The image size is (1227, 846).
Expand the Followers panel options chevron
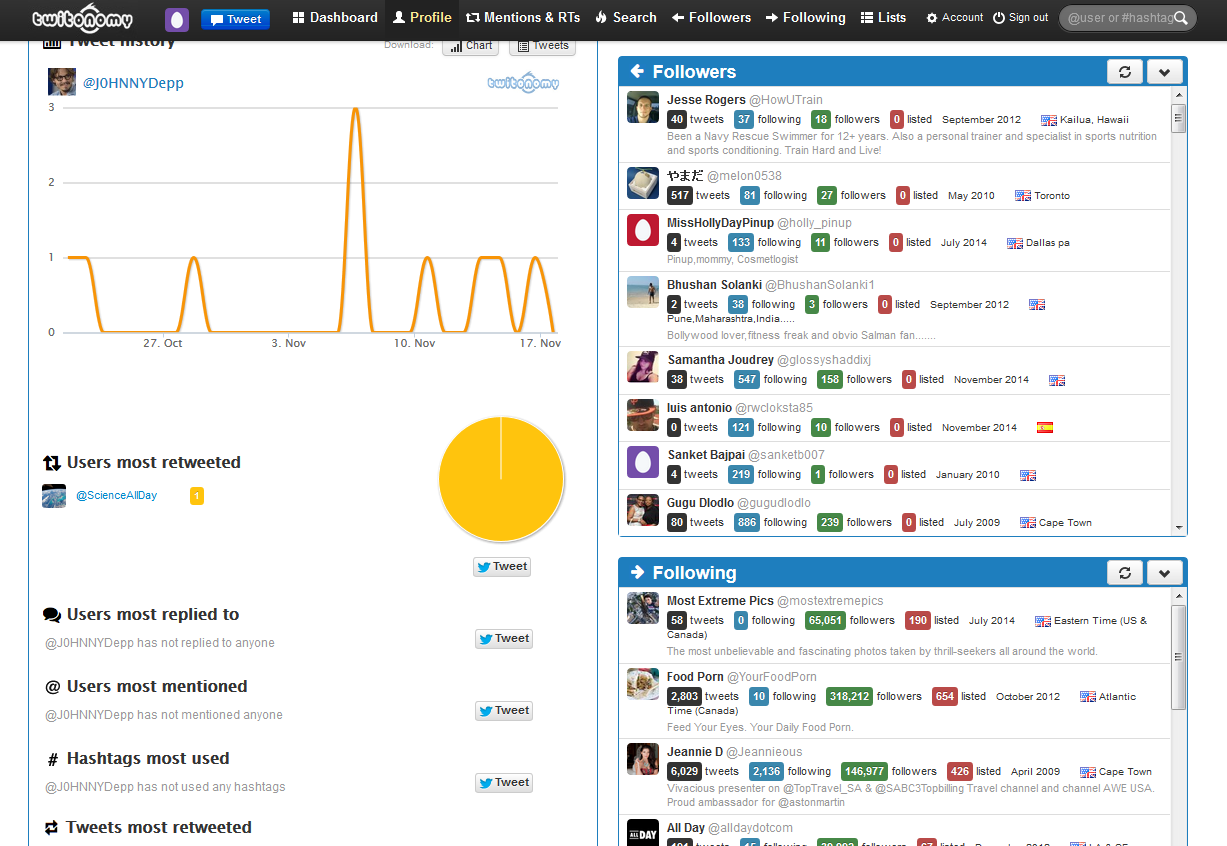pyautogui.click(x=1165, y=72)
